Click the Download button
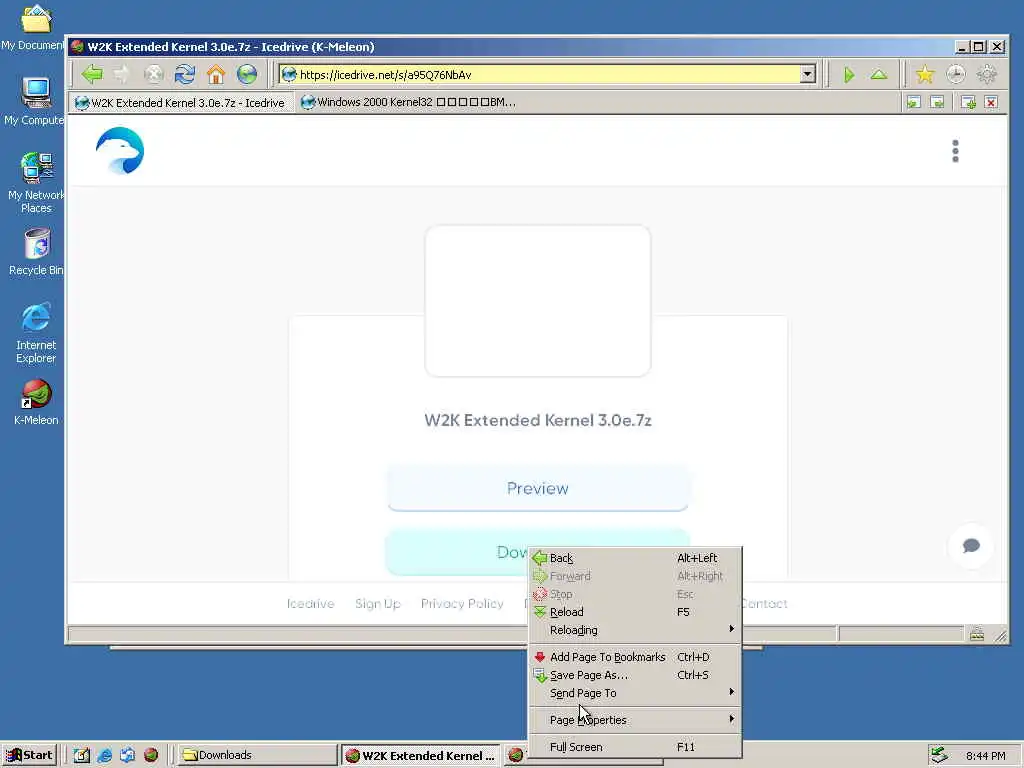This screenshot has height=768, width=1024. point(457,552)
